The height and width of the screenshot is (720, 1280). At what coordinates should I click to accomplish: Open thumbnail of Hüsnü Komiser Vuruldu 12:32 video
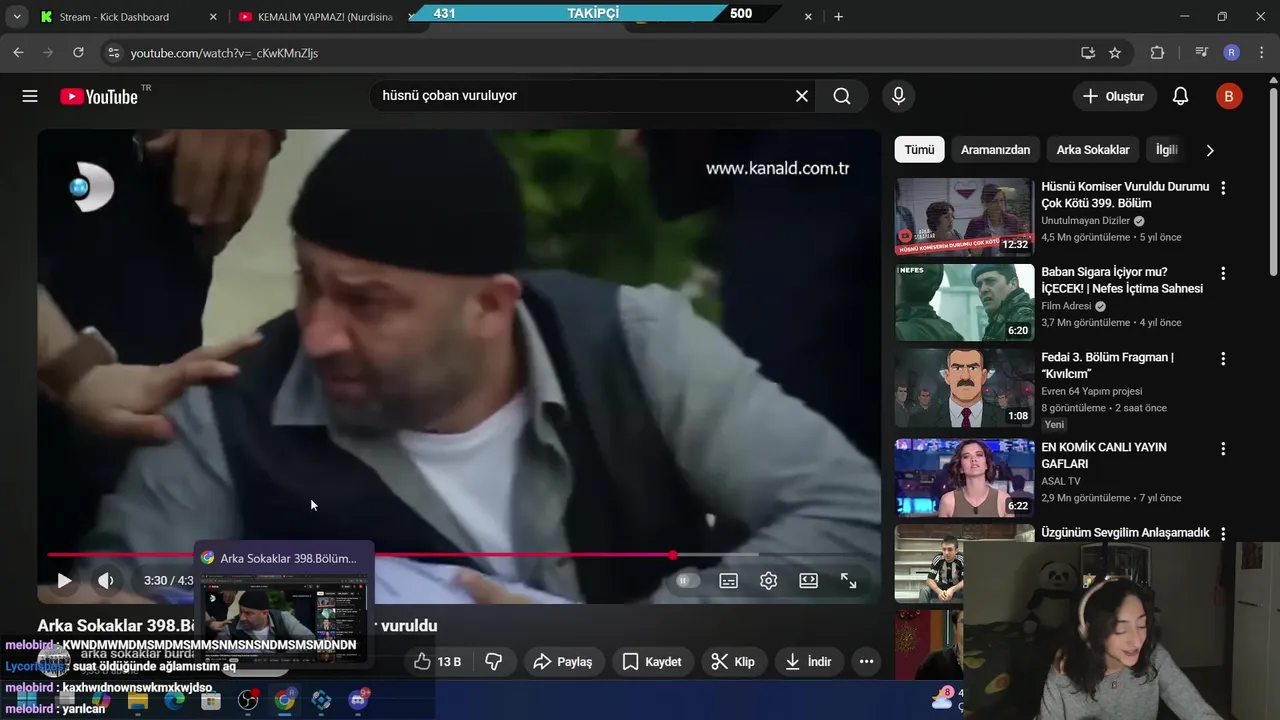964,217
